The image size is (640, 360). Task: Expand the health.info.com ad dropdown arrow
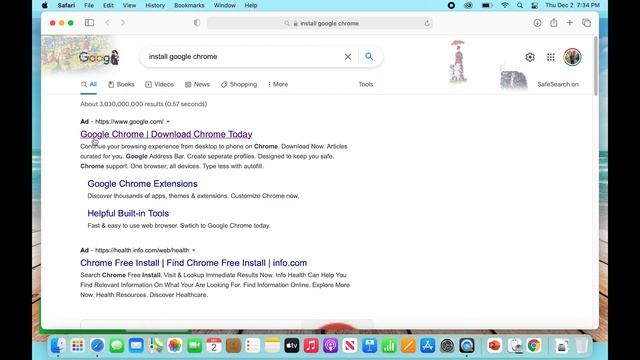click(x=194, y=250)
